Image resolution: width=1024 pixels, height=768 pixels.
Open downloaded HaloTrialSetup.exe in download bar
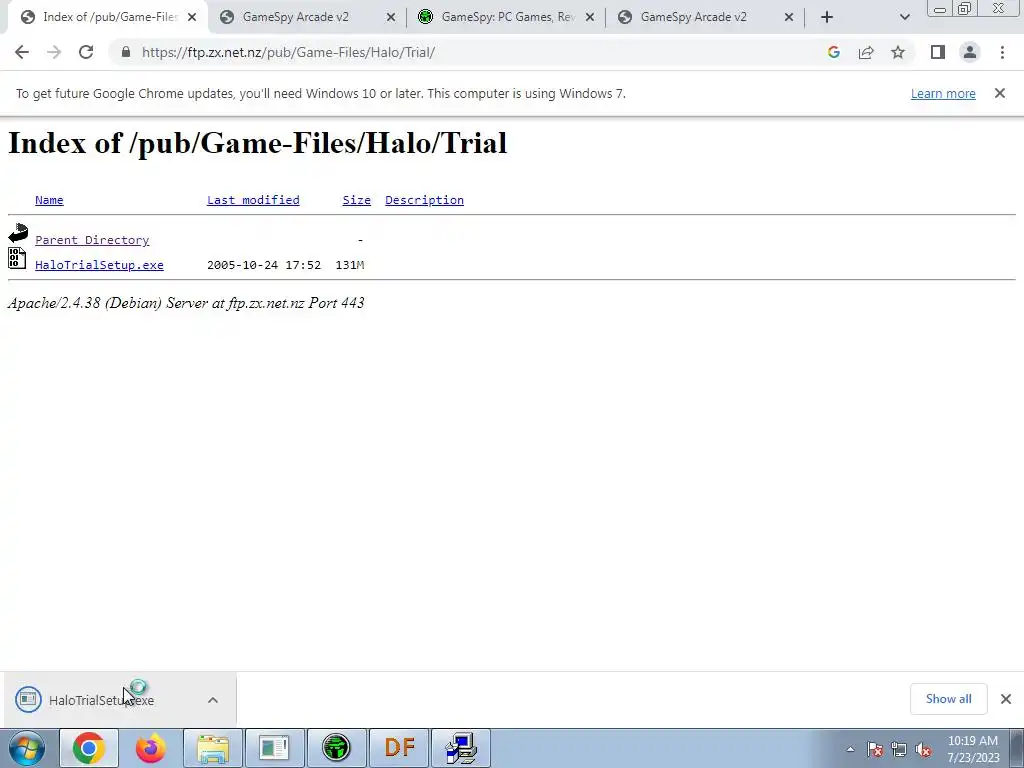pyautogui.click(x=101, y=700)
